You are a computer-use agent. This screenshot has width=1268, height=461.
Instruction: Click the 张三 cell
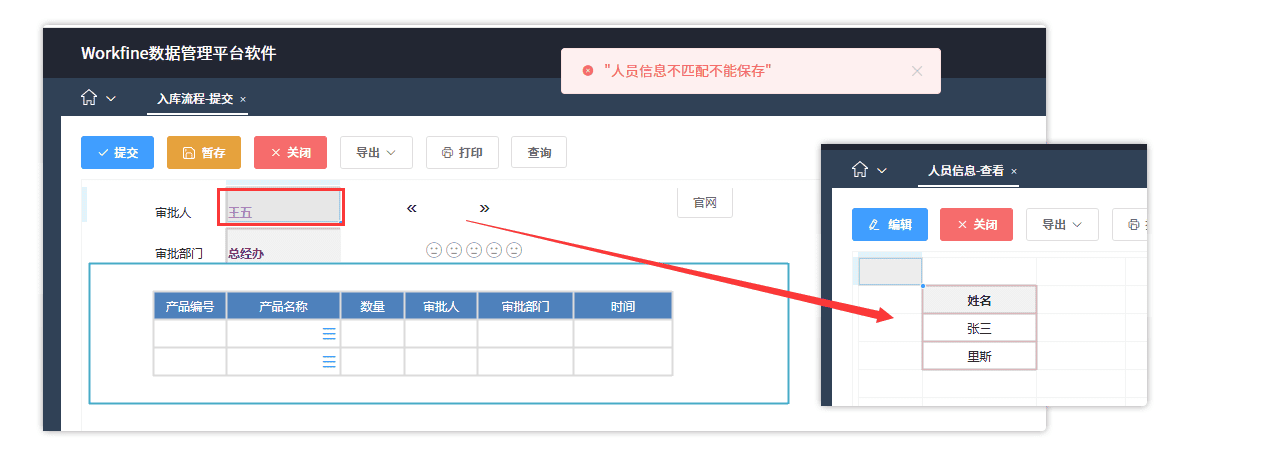979,328
